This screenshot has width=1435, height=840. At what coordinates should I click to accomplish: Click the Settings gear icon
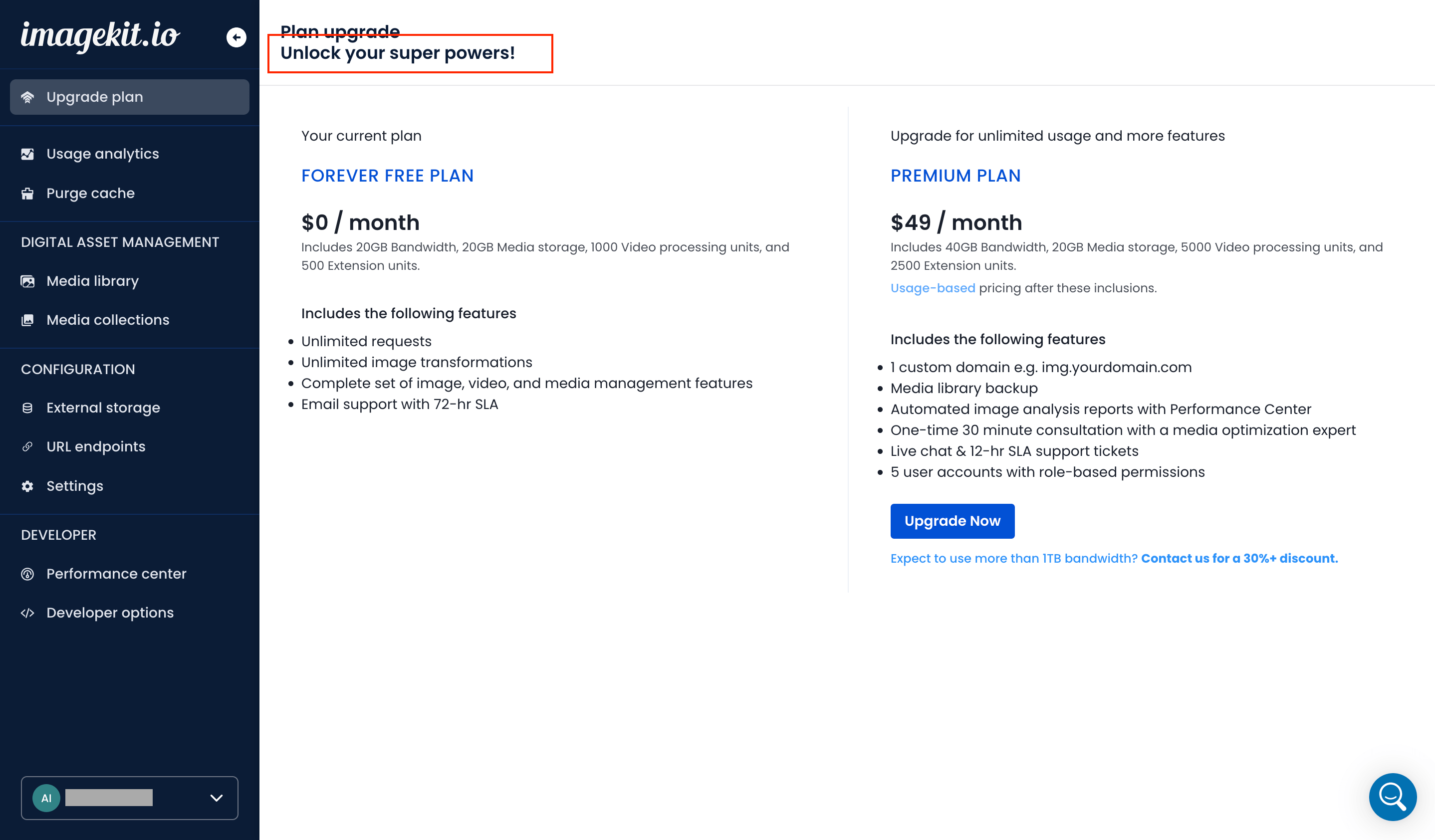[27, 486]
